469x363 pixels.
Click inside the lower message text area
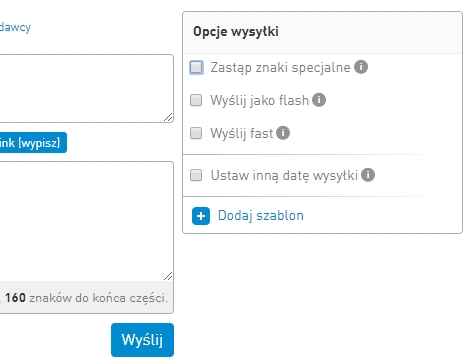point(87,221)
